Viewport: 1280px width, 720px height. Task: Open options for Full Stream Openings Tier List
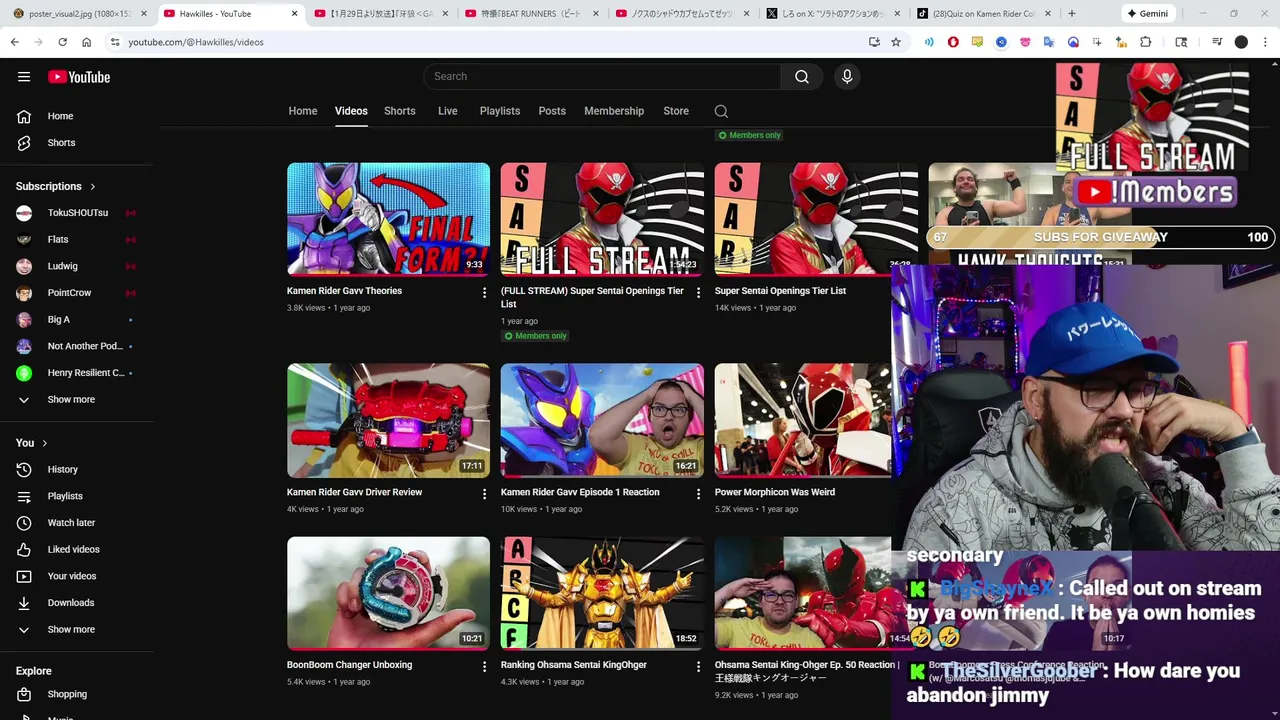click(x=698, y=293)
